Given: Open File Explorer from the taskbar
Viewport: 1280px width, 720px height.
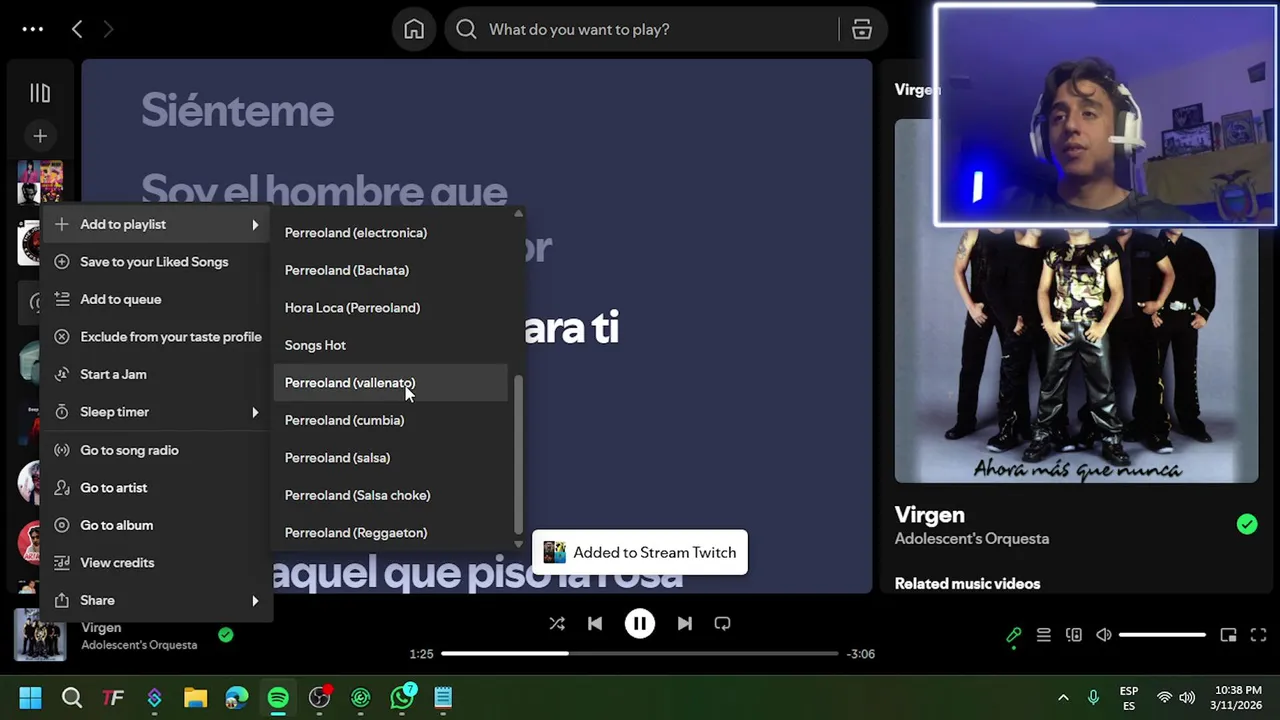Looking at the screenshot, I should click(195, 698).
